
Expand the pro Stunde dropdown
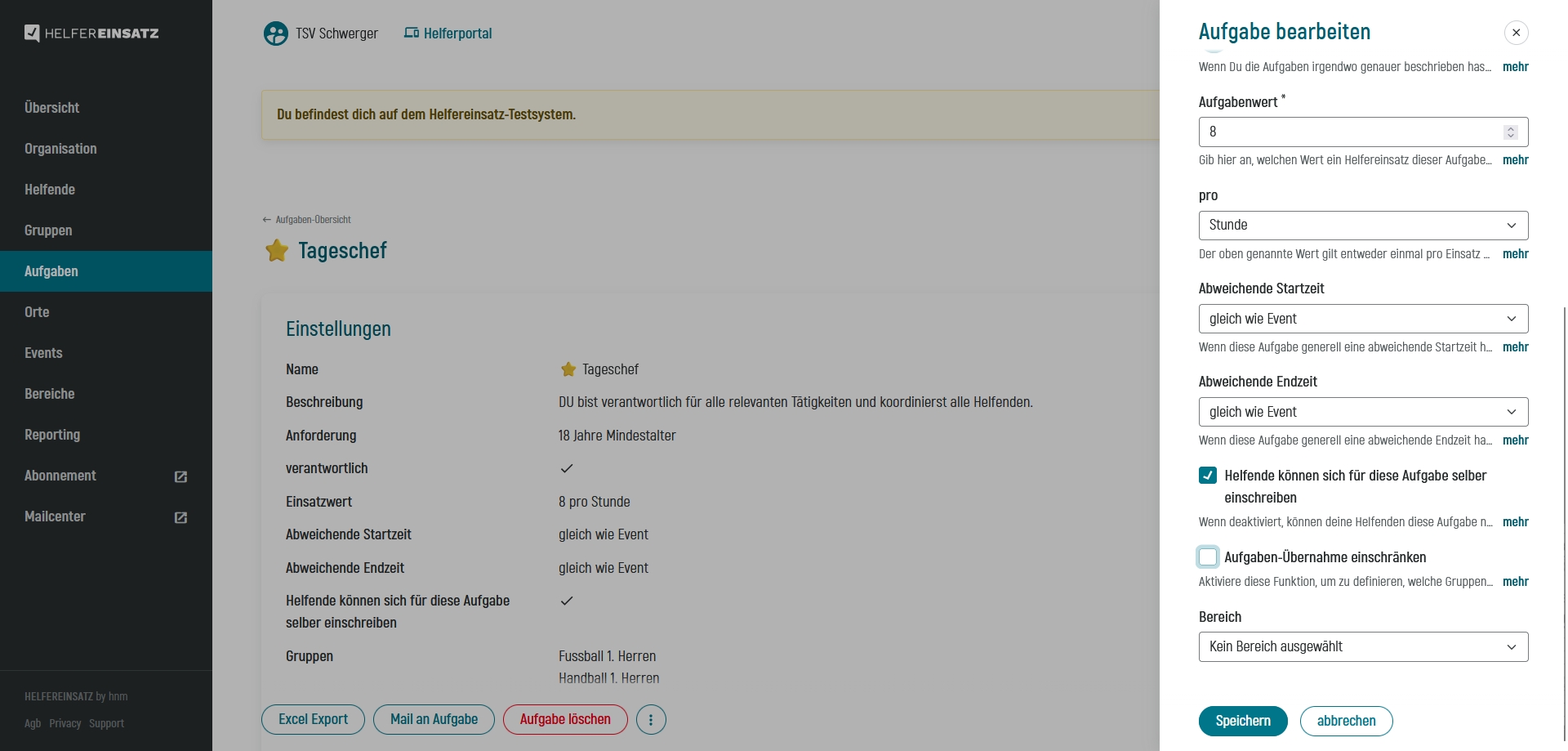point(1362,226)
